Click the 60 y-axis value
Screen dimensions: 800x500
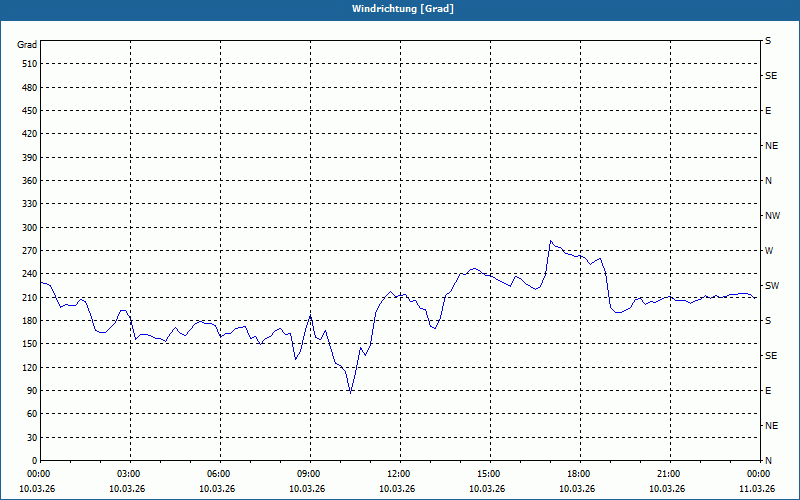(32, 414)
